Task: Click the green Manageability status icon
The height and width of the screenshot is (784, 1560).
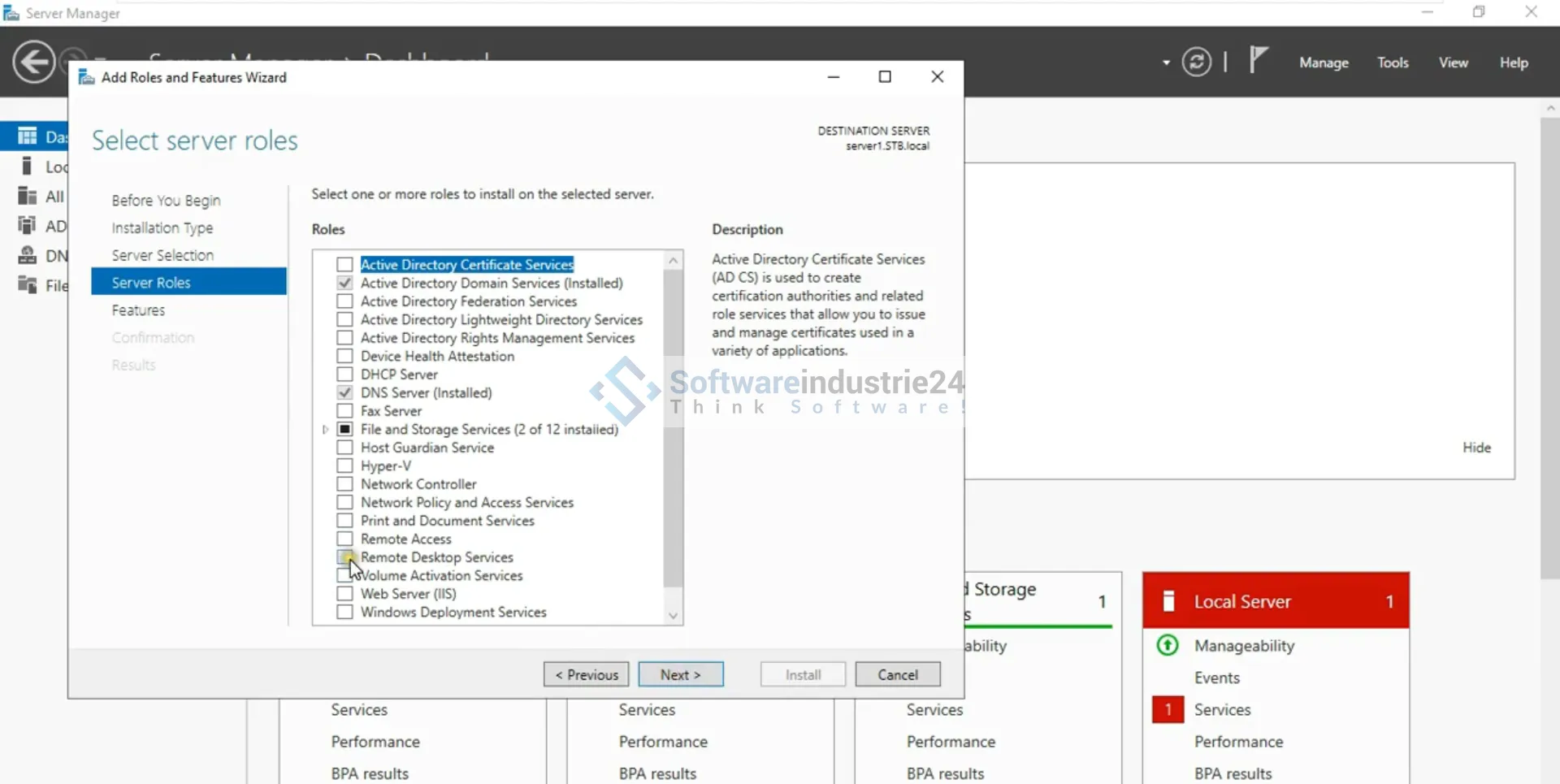Action: [x=1168, y=646]
